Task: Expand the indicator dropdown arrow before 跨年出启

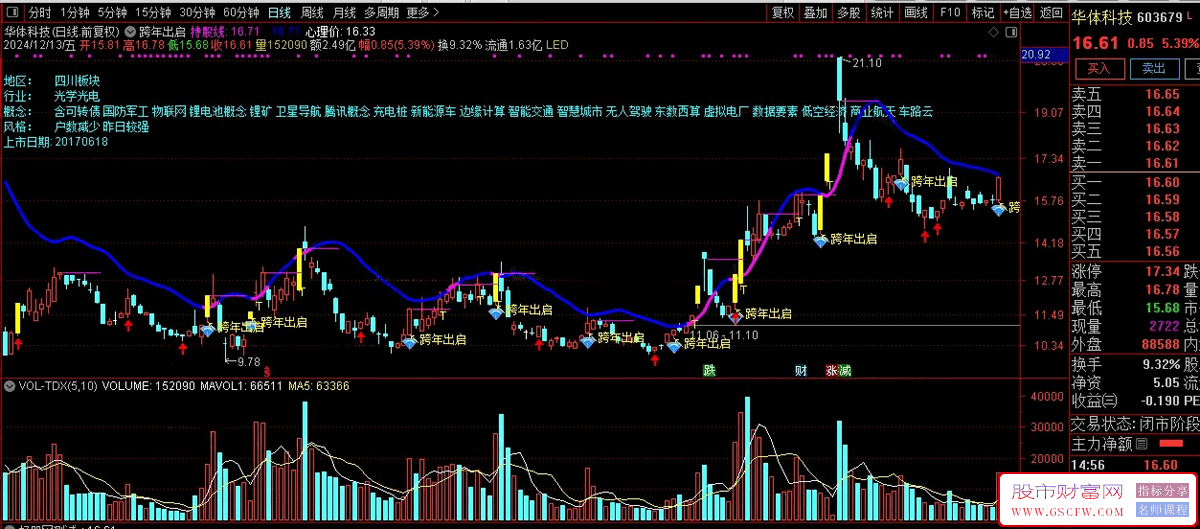Action: [x=131, y=31]
